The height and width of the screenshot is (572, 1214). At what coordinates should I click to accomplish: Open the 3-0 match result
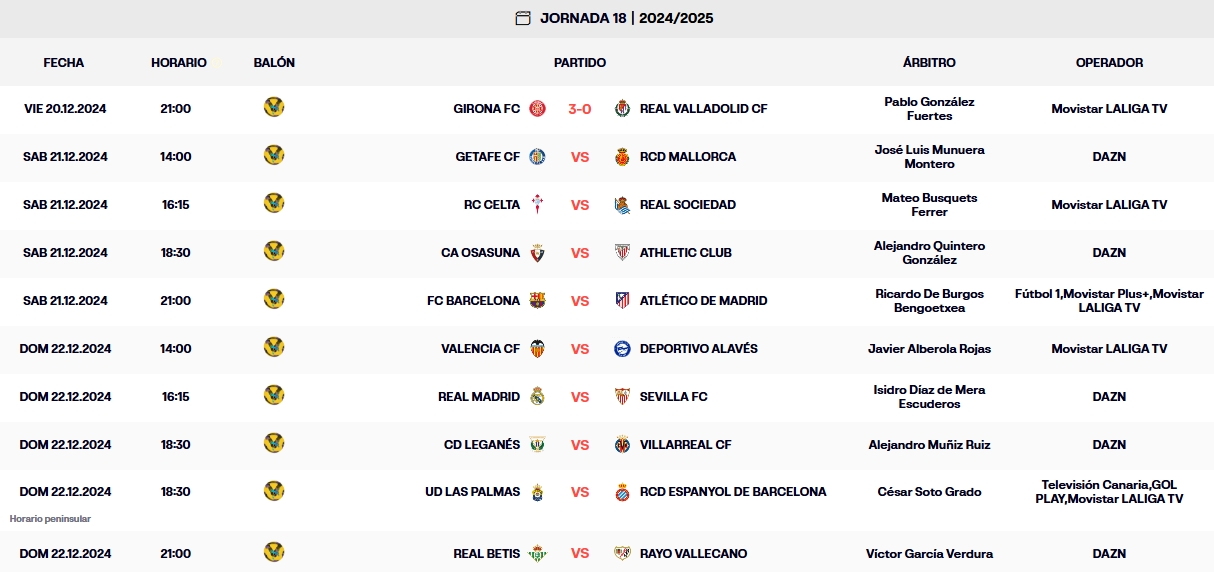click(580, 108)
